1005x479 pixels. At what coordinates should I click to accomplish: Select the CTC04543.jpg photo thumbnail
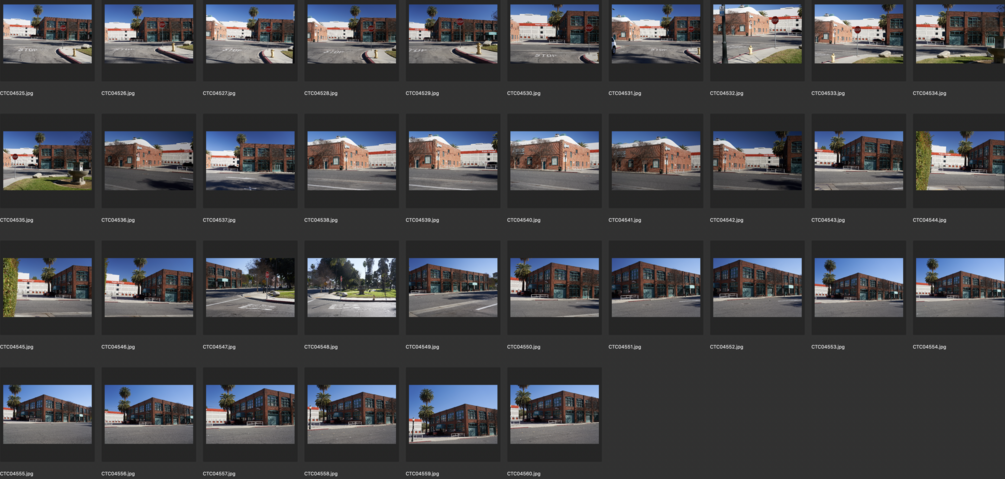click(859, 161)
